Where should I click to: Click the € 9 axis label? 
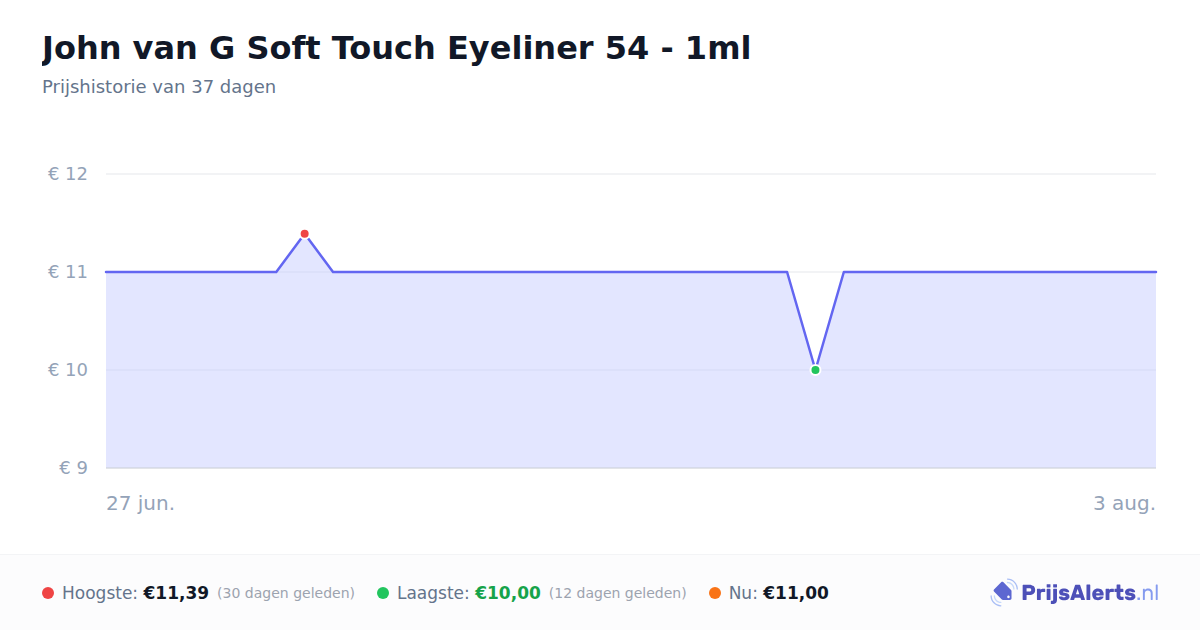(73, 468)
